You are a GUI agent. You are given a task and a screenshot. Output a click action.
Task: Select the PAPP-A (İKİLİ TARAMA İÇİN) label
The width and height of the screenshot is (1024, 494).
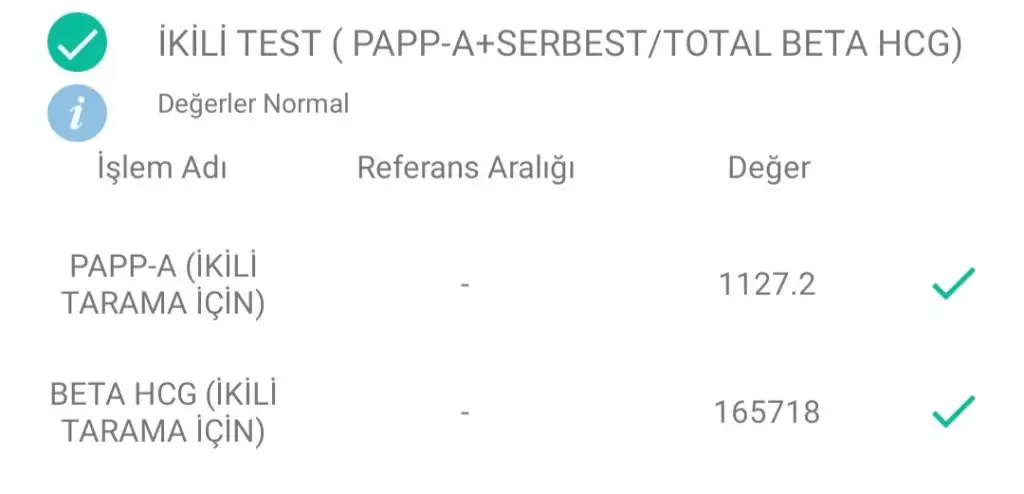163,285
